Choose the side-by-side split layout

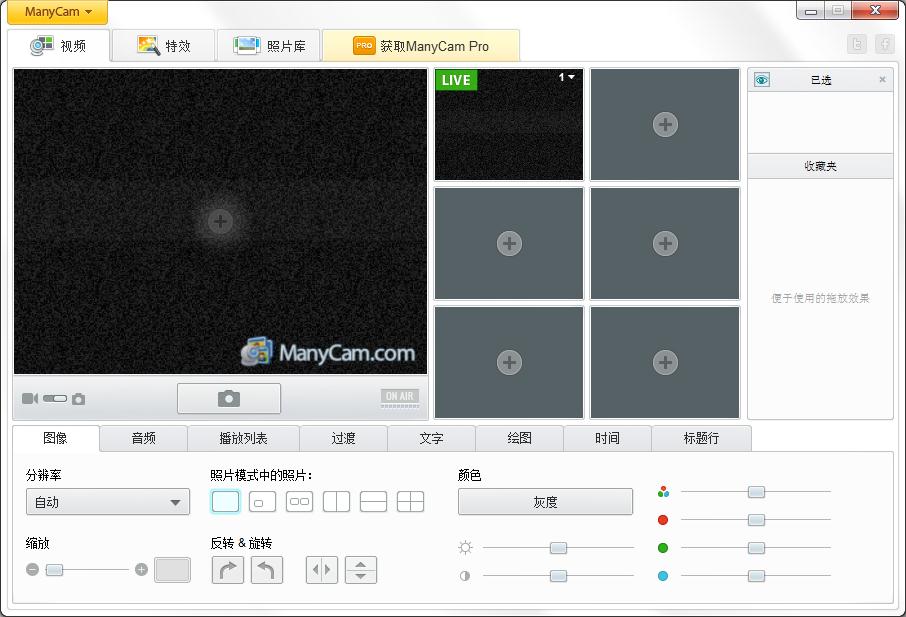pyautogui.click(x=337, y=502)
